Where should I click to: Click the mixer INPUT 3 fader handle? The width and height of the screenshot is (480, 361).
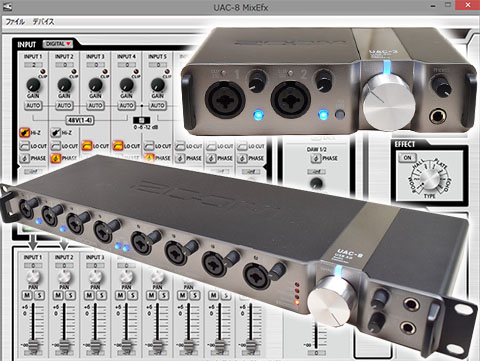point(95,345)
